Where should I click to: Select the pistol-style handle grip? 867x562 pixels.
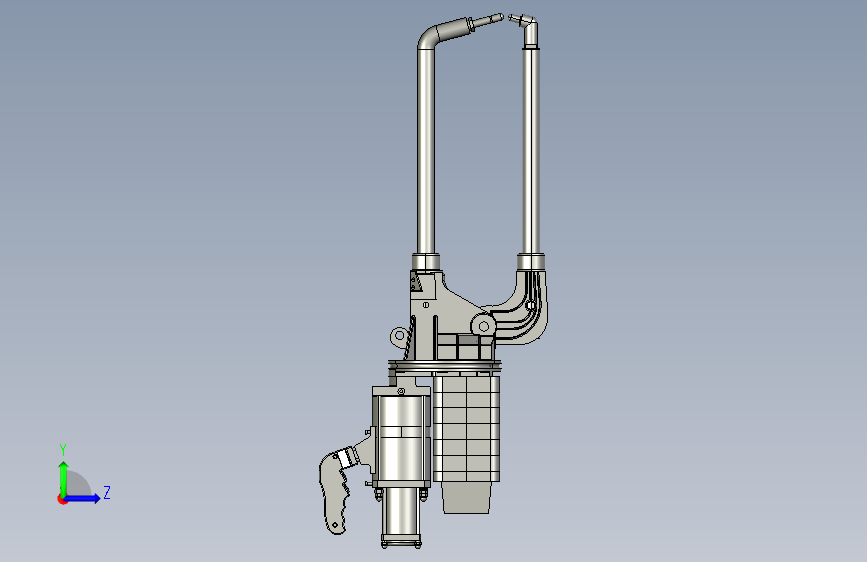[335, 494]
